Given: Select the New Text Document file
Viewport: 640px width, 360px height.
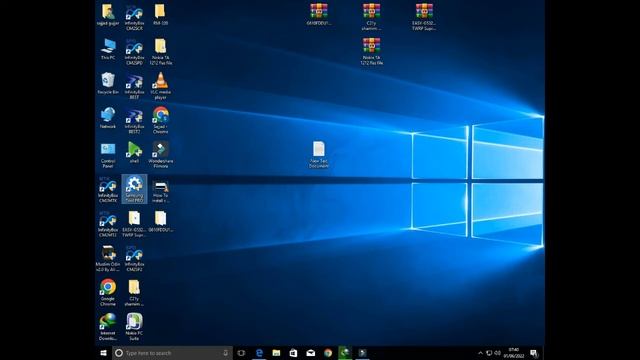Looking at the screenshot, I should 319,155.
